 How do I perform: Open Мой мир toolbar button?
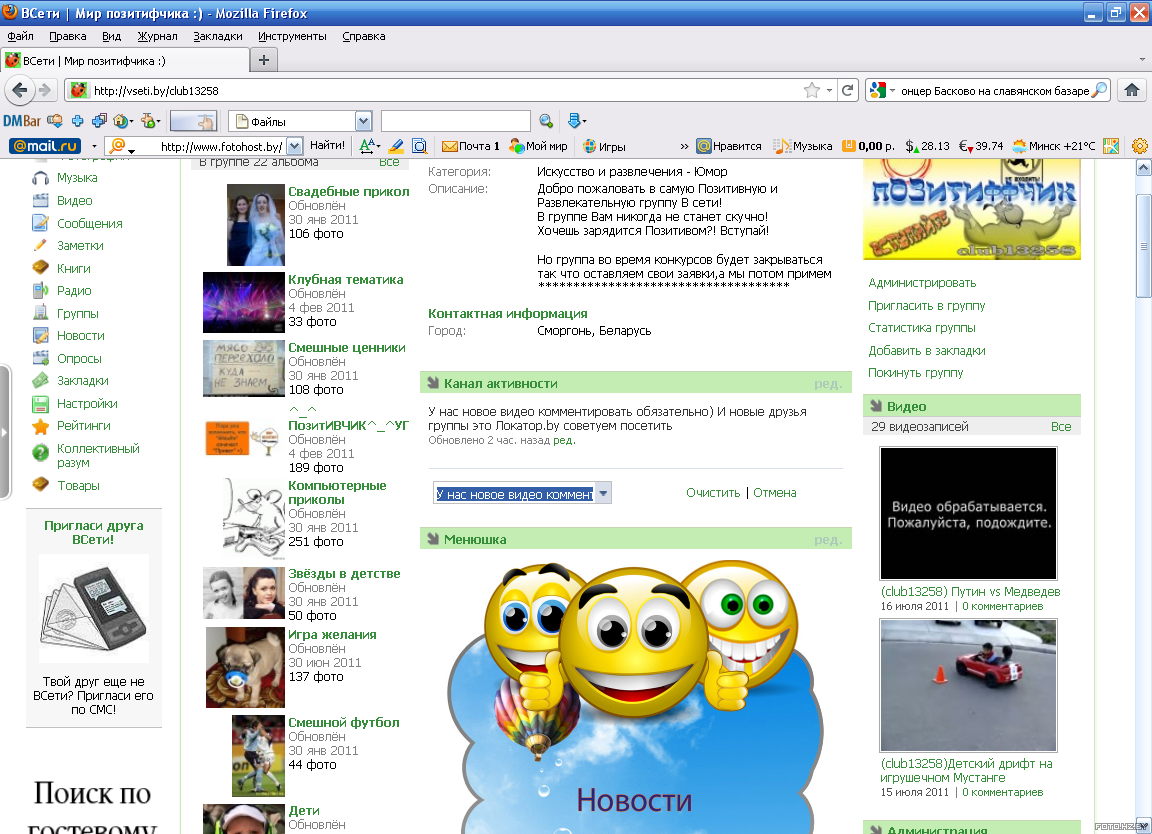tap(539, 145)
